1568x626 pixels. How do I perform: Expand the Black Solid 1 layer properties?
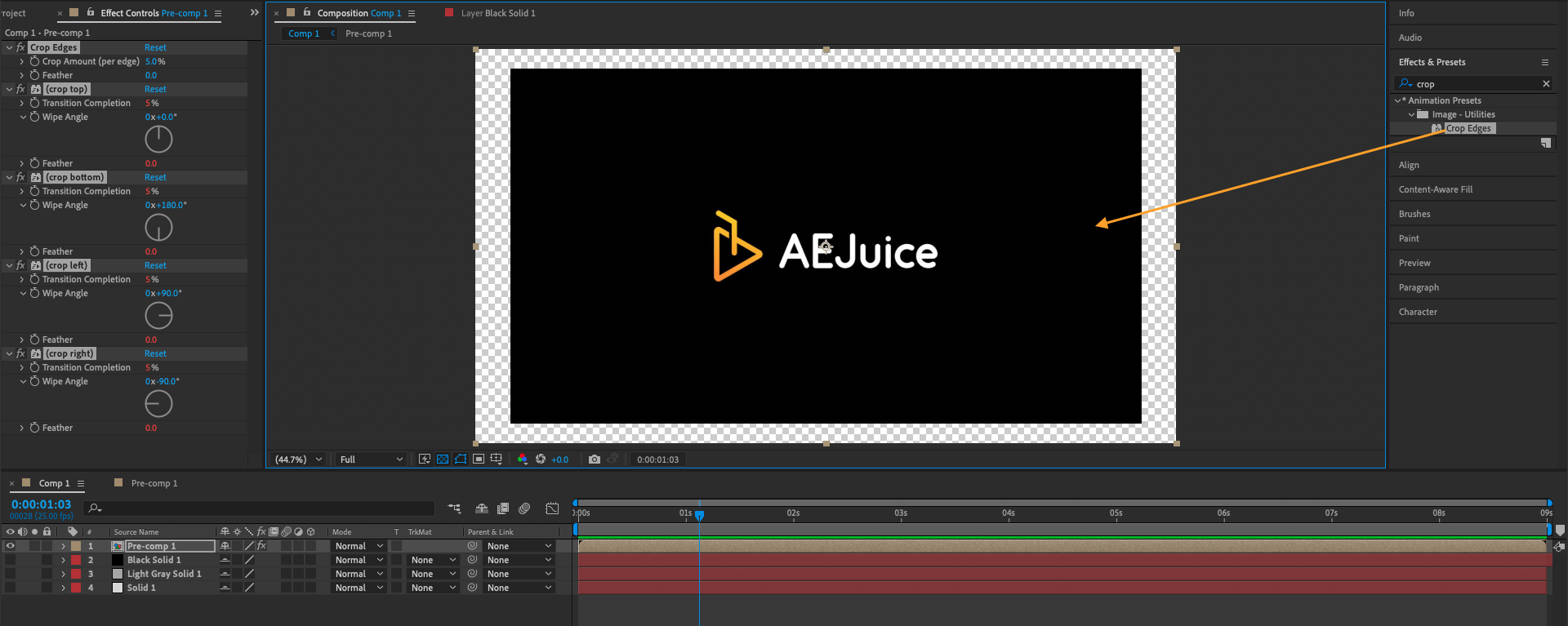click(x=63, y=560)
